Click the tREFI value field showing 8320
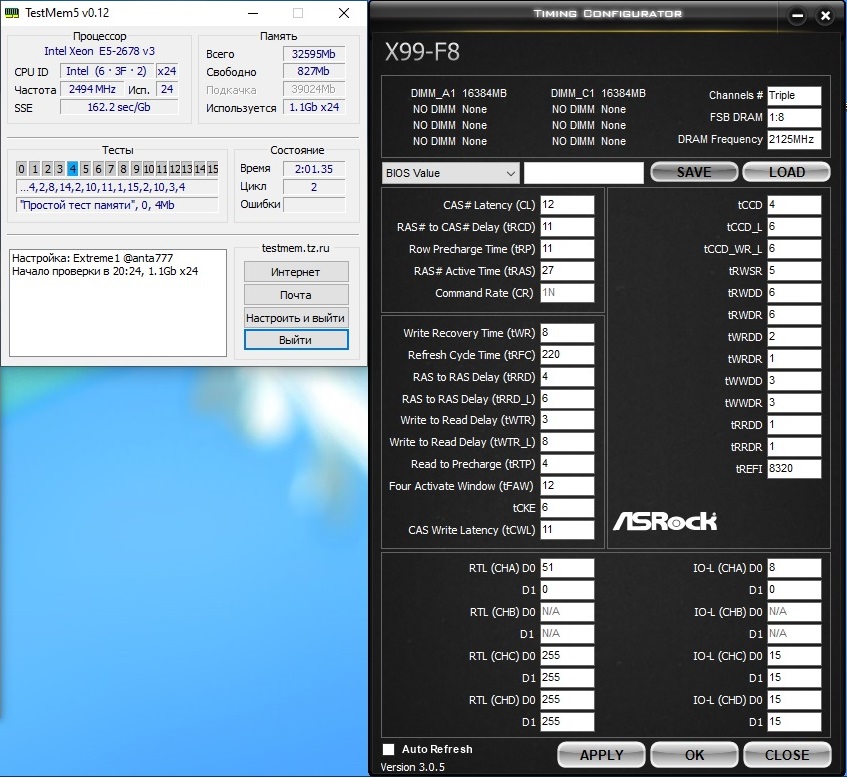Viewport: 847px width, 778px height. (794, 468)
